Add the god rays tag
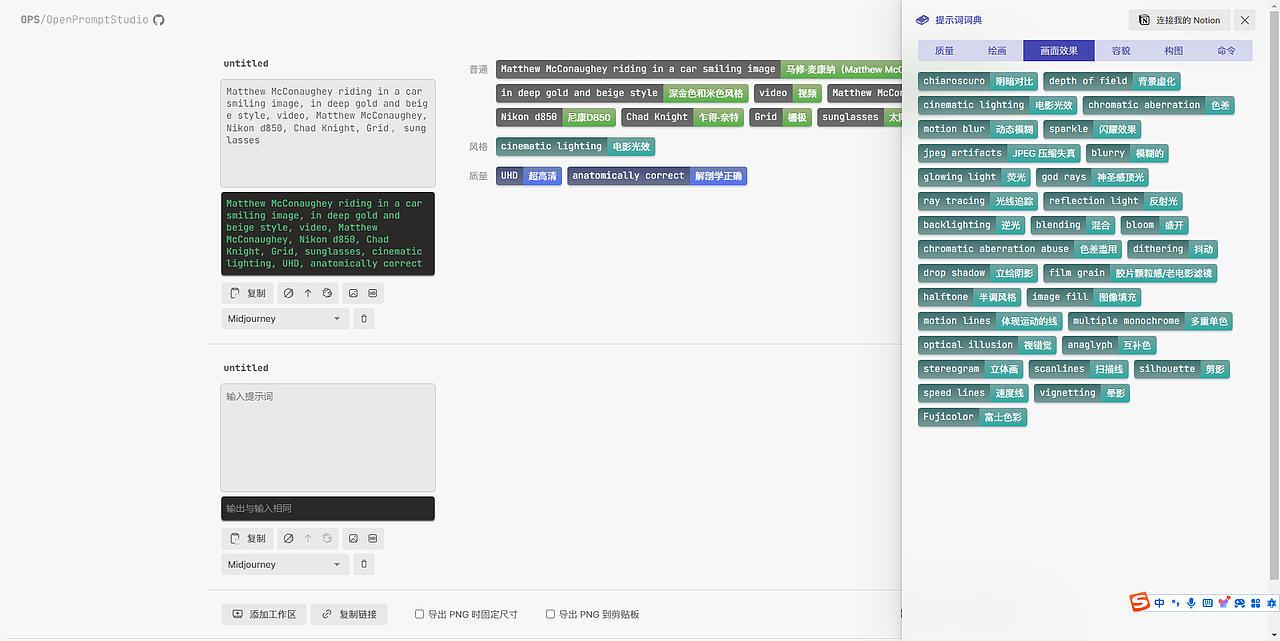Viewport: 1280px width, 641px height. [x=1092, y=177]
